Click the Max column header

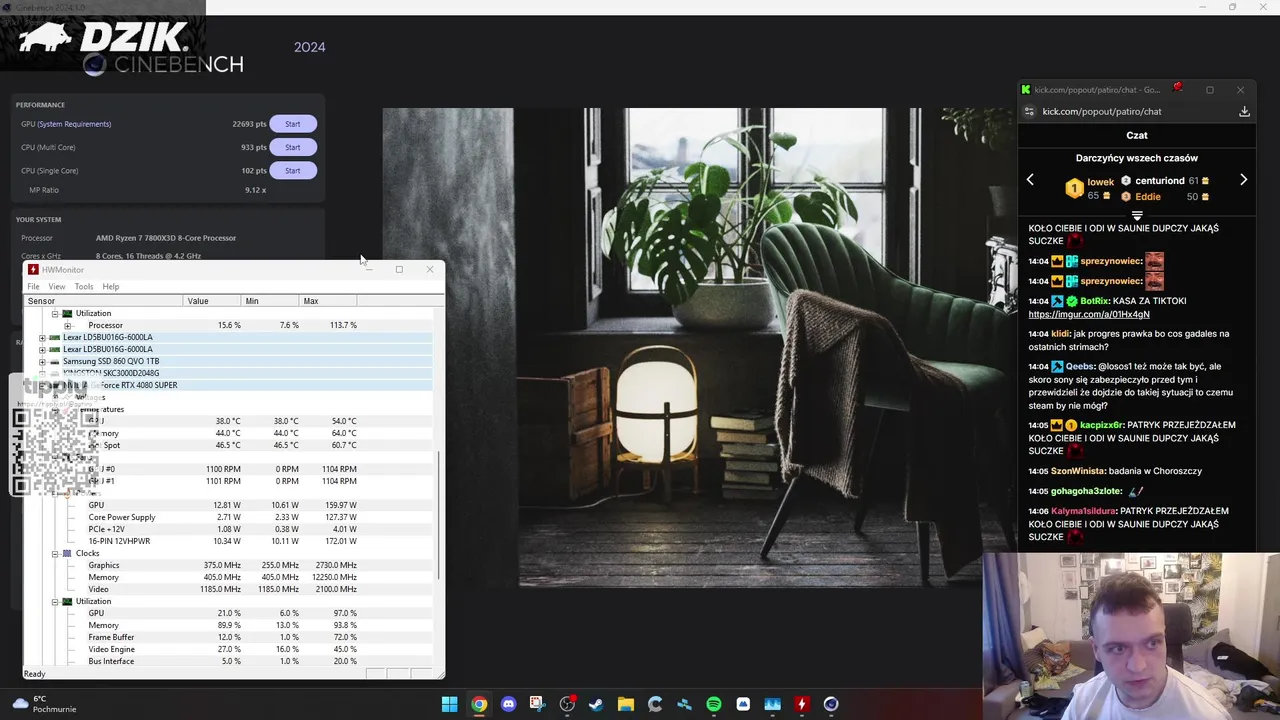pos(329,301)
